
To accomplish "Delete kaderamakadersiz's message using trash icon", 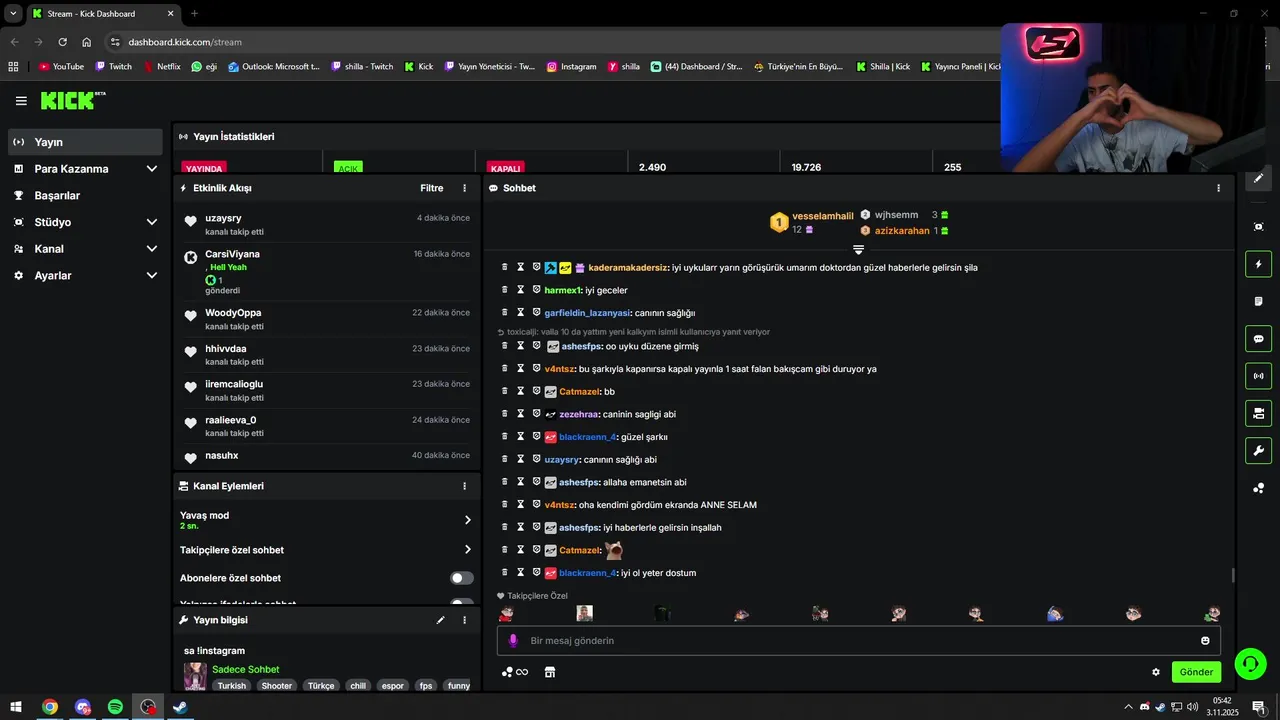I will pos(505,268).
